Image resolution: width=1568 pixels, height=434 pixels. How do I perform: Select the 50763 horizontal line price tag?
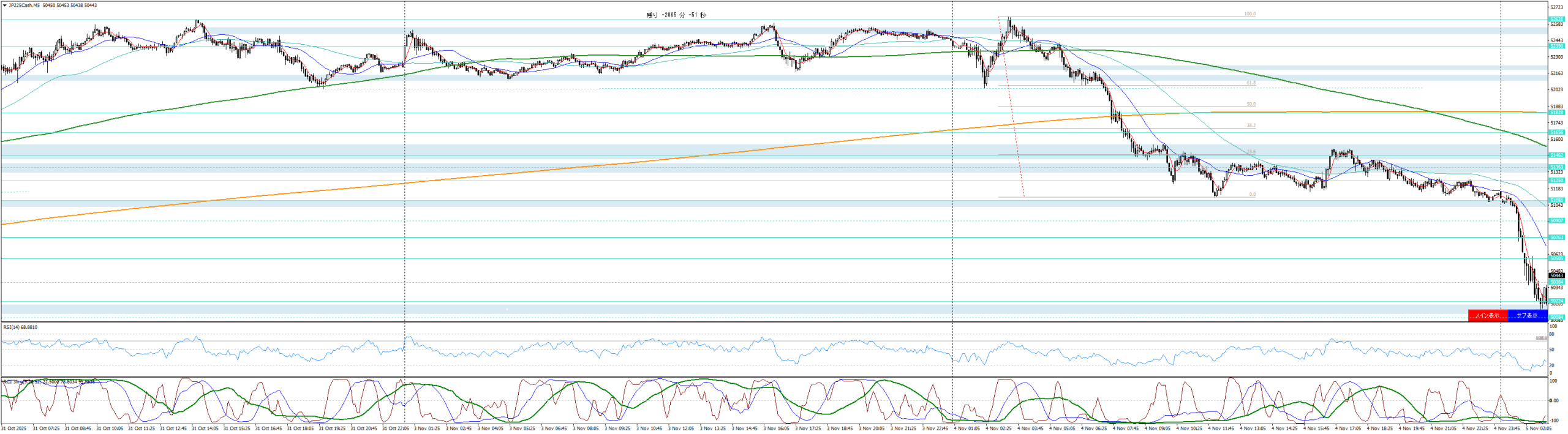[1556, 238]
